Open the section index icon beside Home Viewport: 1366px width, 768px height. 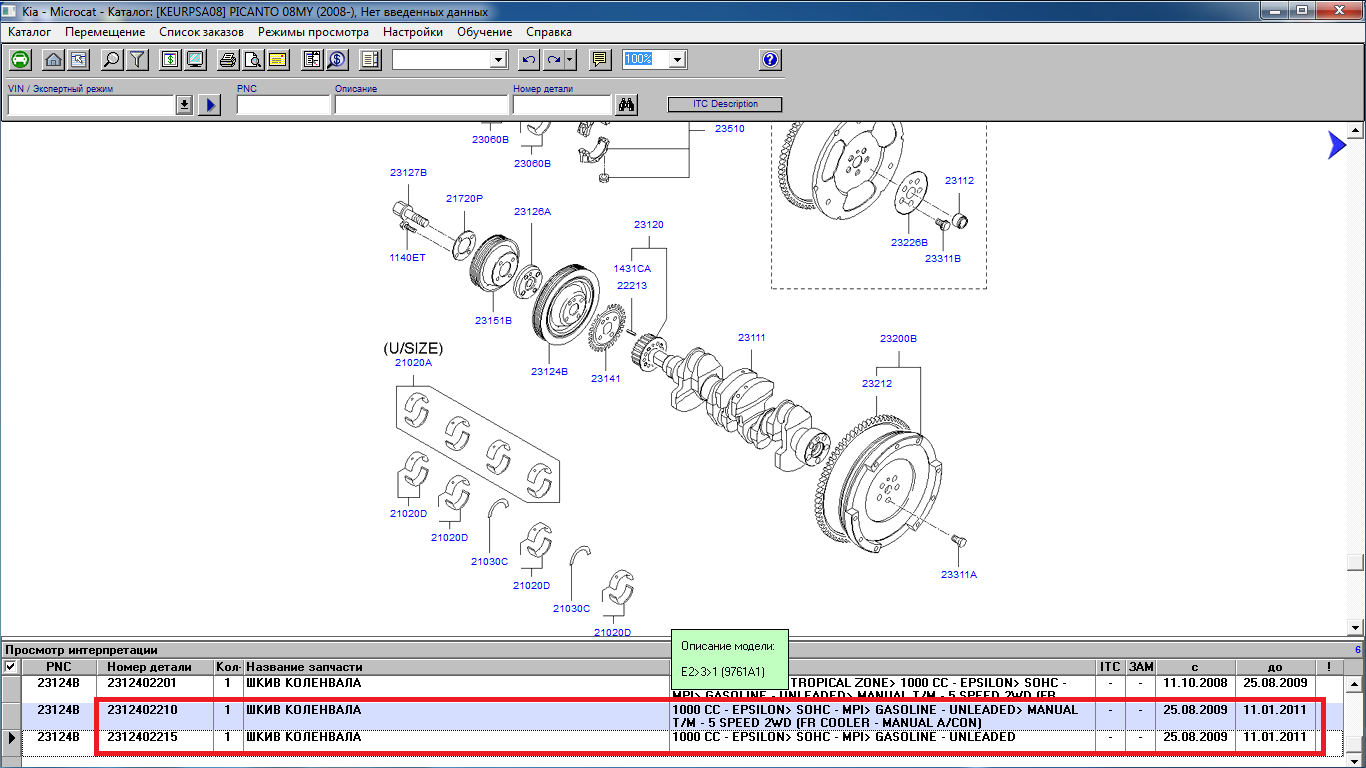(77, 60)
